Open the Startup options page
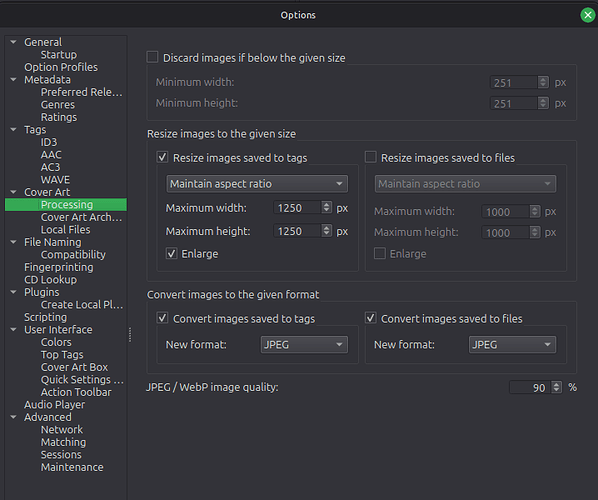Image resolution: width=598 pixels, height=500 pixels. (59, 55)
